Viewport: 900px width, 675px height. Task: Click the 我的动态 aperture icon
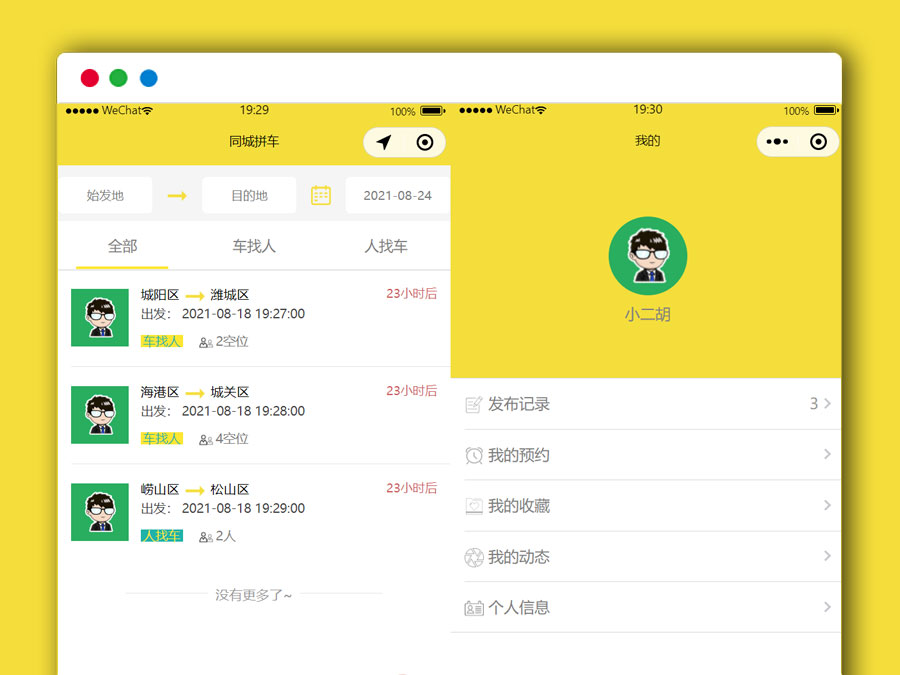click(x=474, y=557)
